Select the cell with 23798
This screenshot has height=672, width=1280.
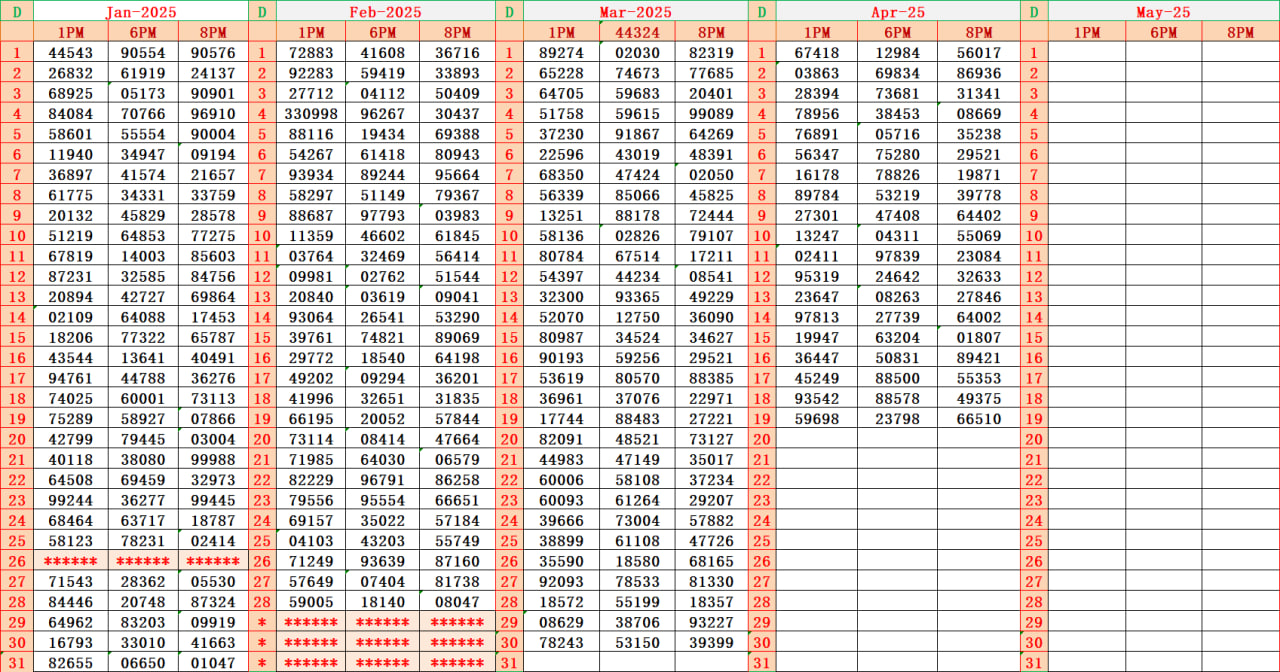[897, 418]
